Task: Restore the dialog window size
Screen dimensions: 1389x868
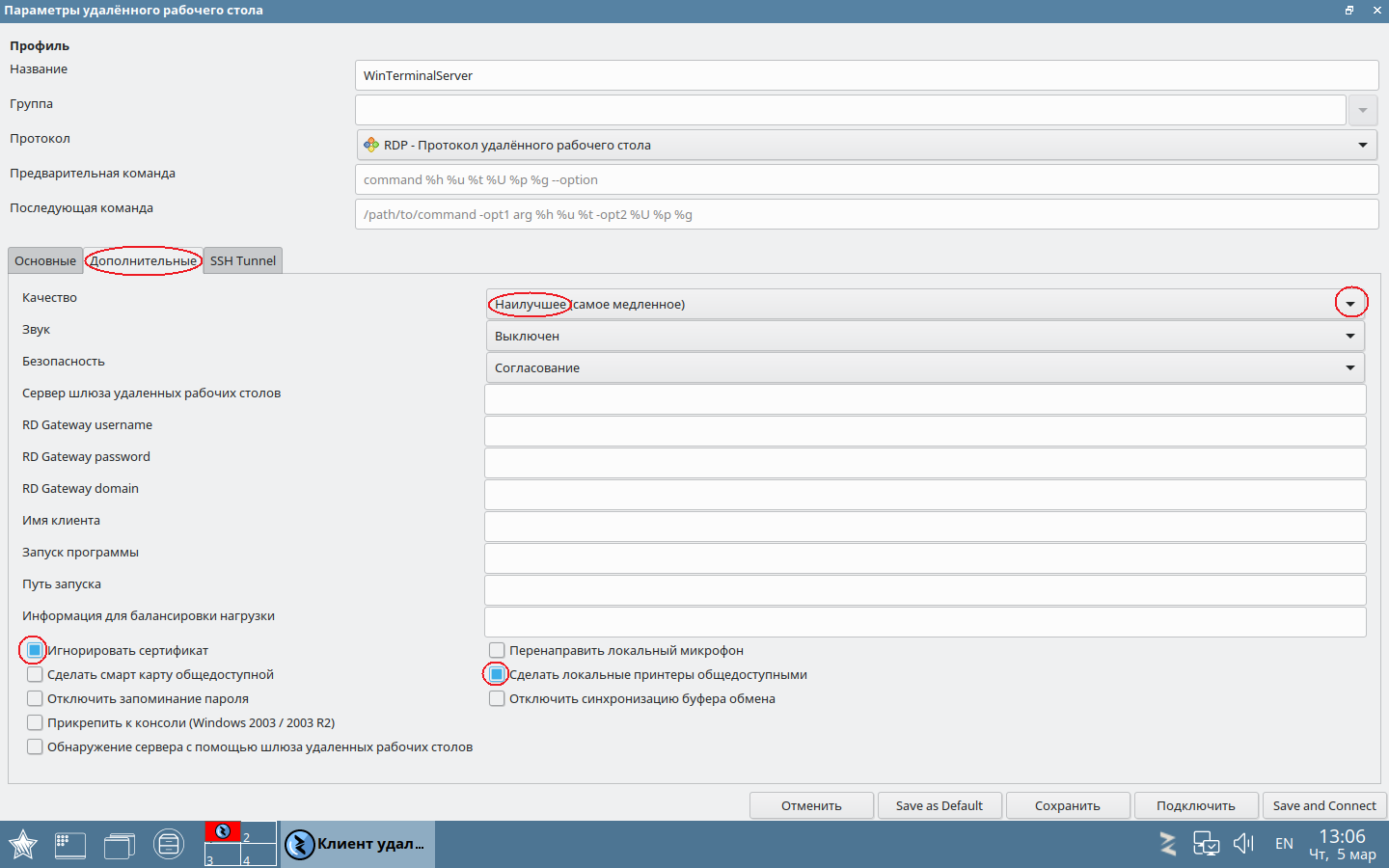Action: [1349, 10]
